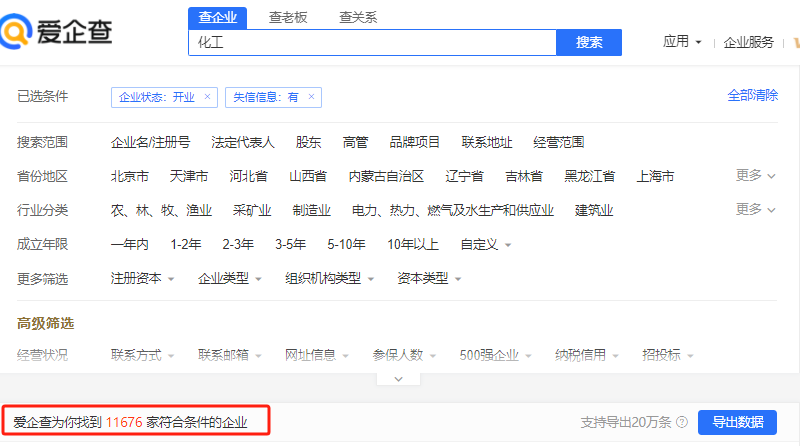Remove the 失信信息: 有 filter tag

[311, 97]
